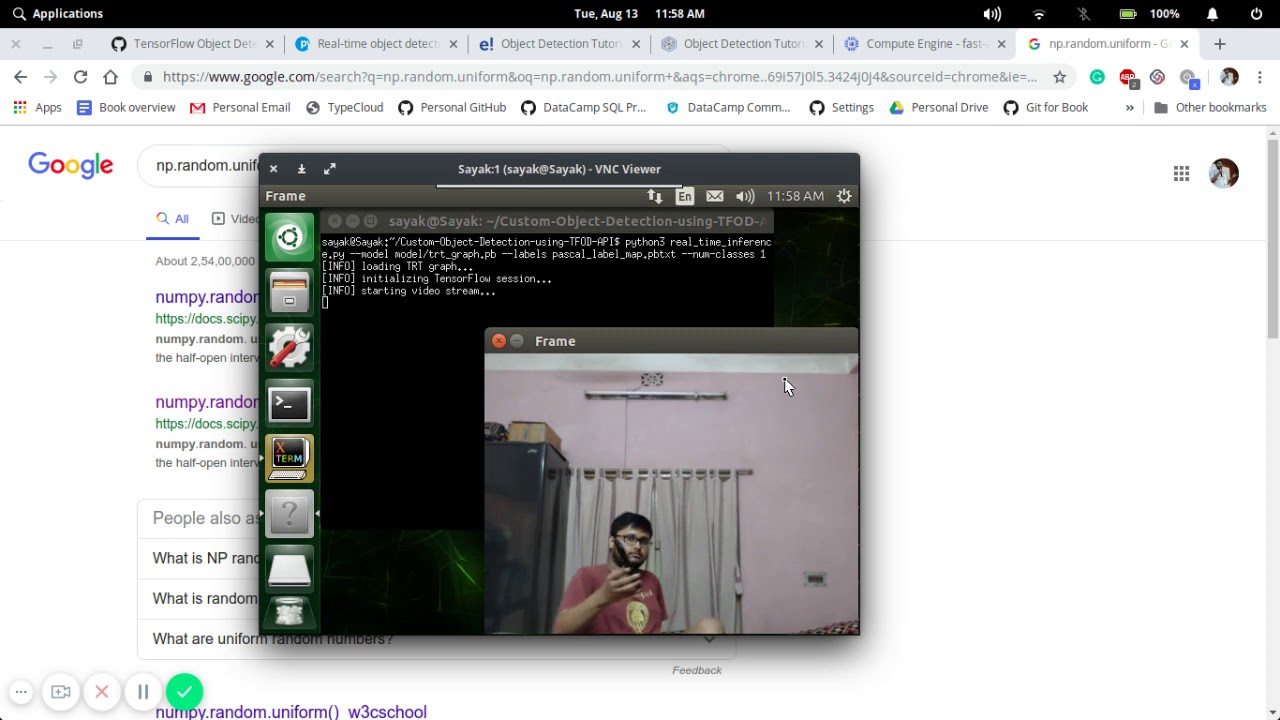Go to Chrome home page icon
The image size is (1280, 720).
click(x=111, y=77)
